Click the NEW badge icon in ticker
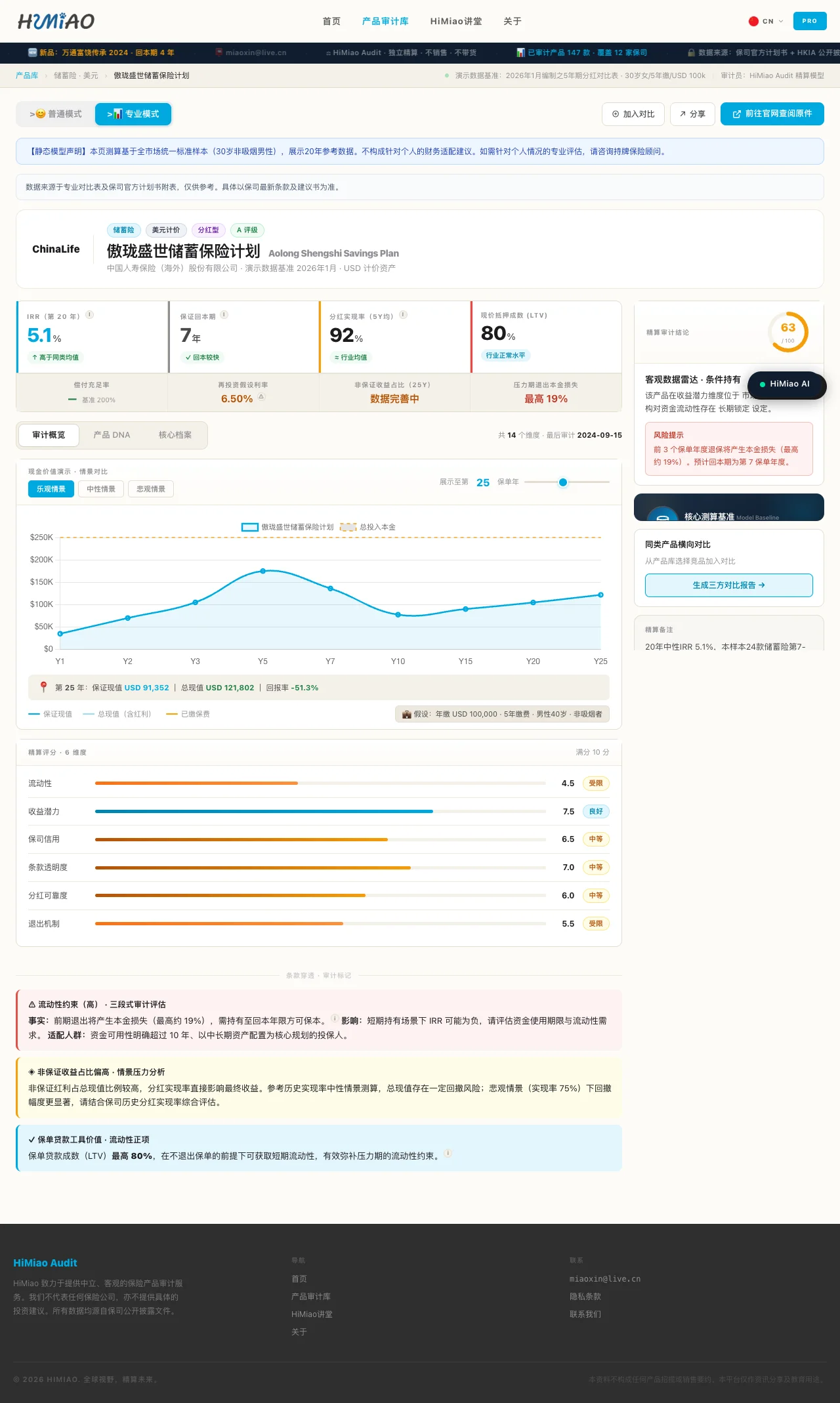Screen dimensions: 840x1403 [x=32, y=52]
